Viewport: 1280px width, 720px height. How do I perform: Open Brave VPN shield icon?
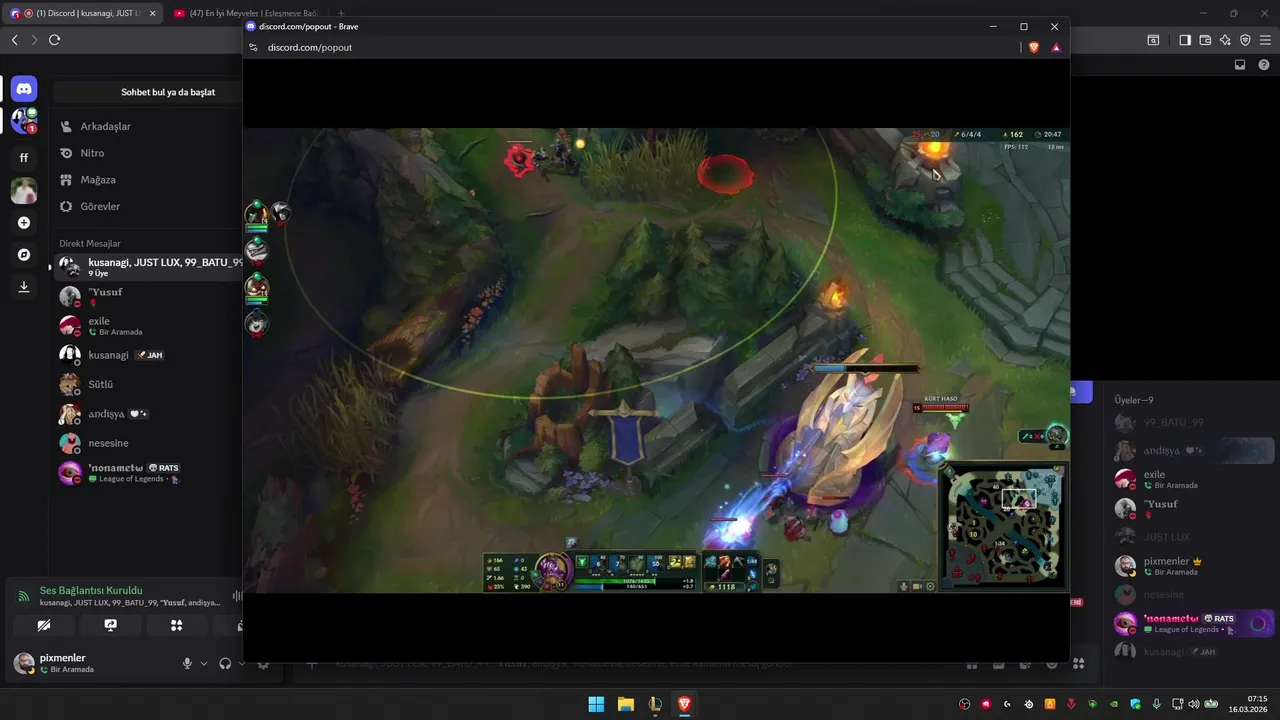[1245, 40]
